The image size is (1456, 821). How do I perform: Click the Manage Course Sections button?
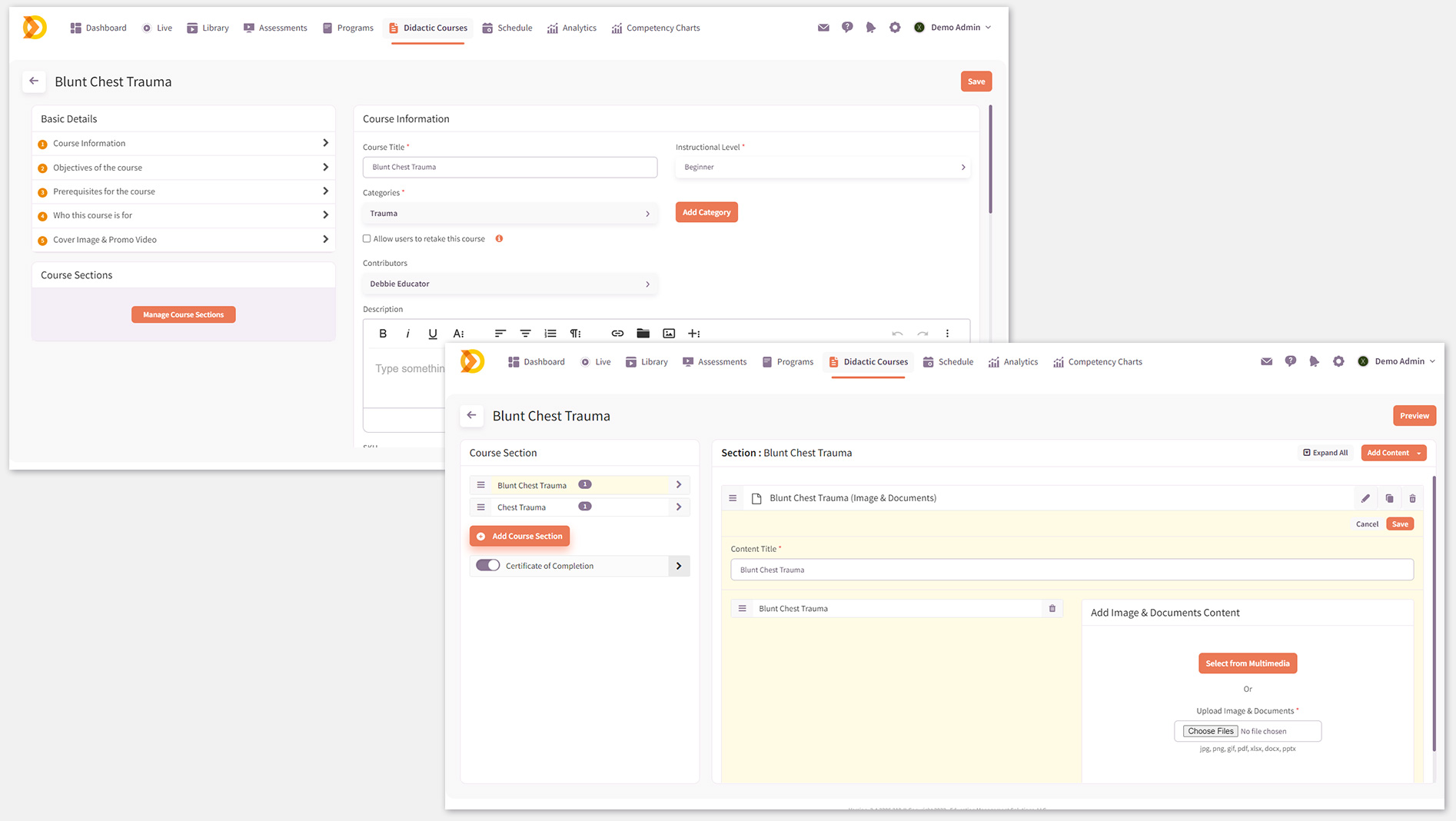[x=183, y=314]
